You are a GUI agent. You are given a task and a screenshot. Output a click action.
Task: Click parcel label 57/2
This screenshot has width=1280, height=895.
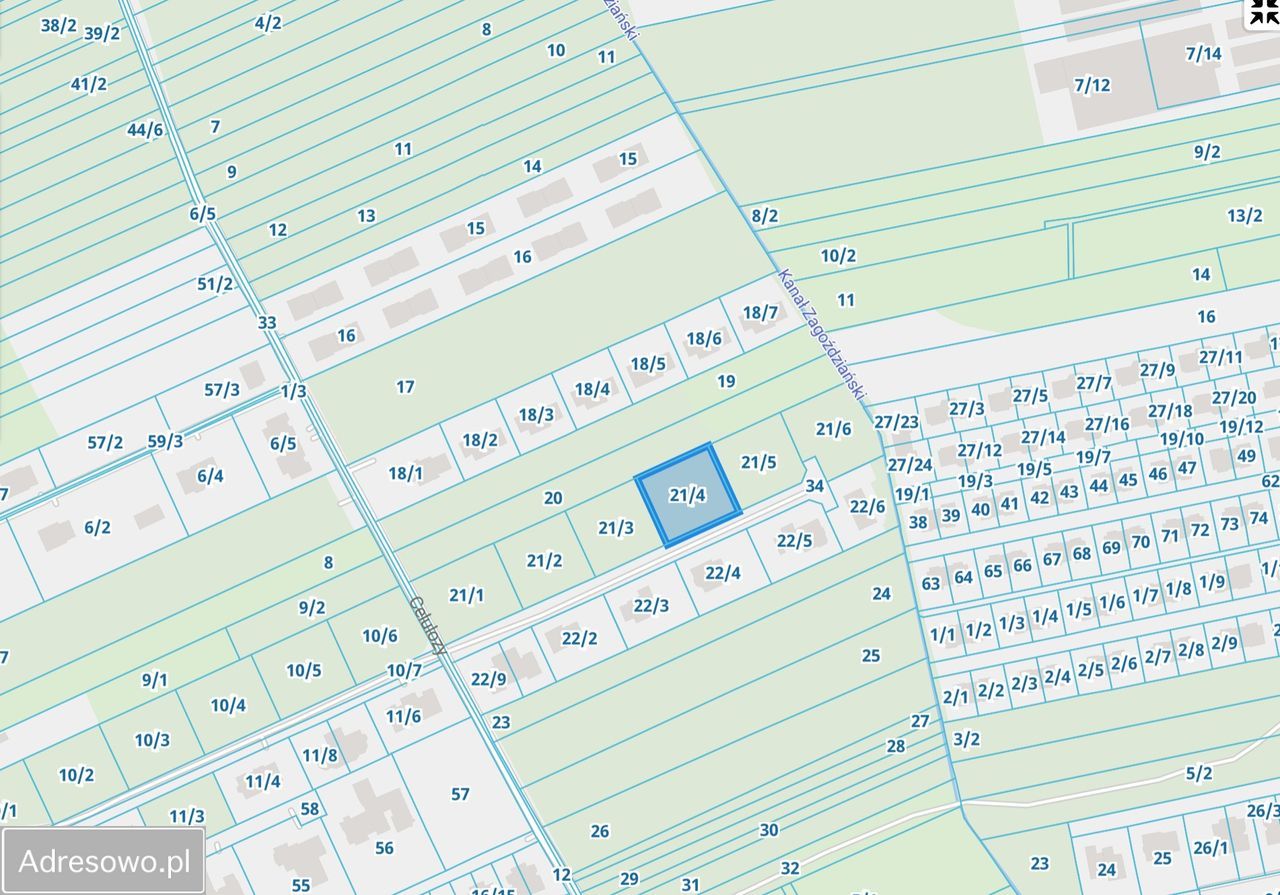105,442
